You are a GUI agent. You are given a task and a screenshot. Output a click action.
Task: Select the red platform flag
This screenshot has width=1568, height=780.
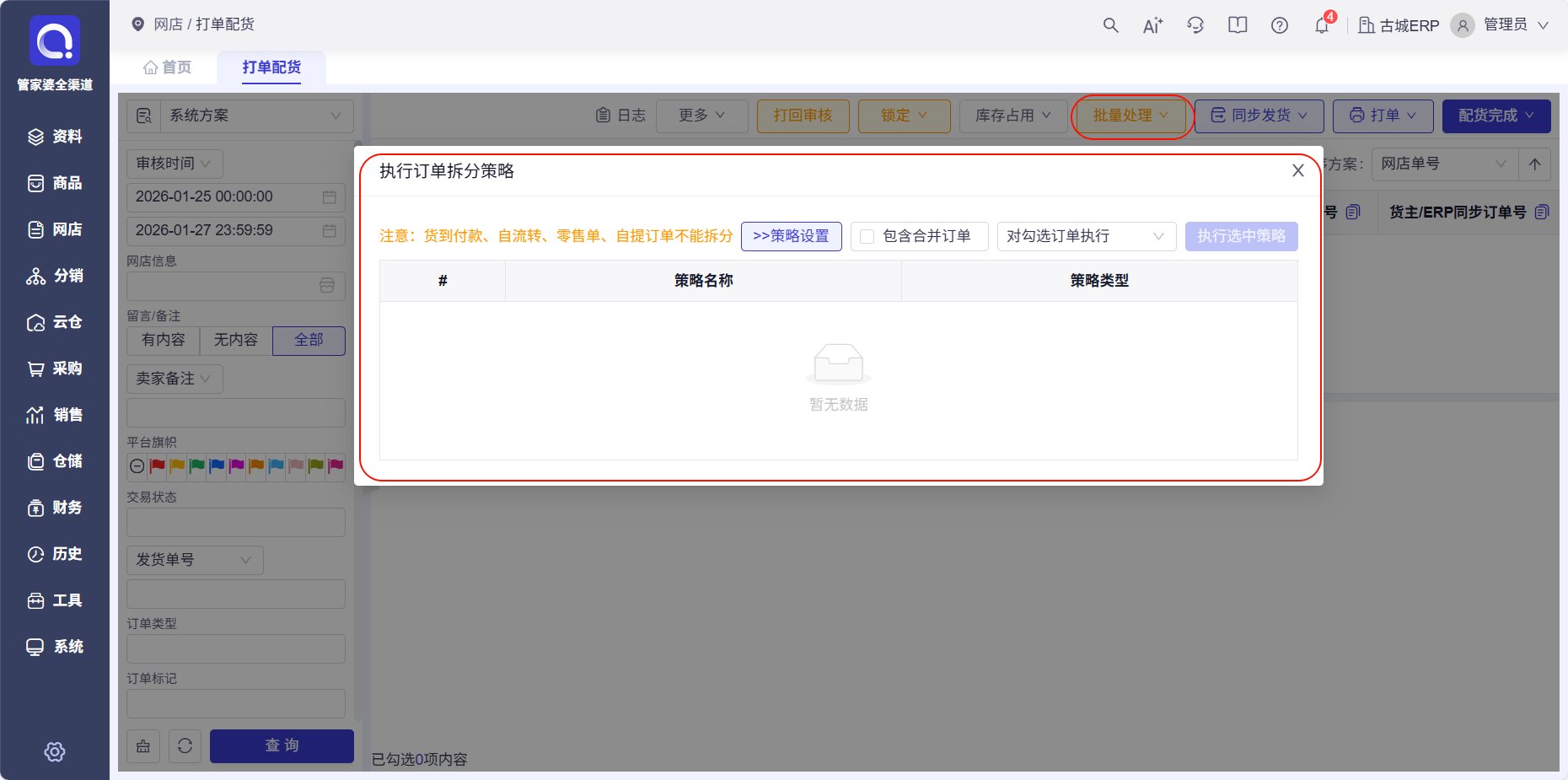[157, 466]
